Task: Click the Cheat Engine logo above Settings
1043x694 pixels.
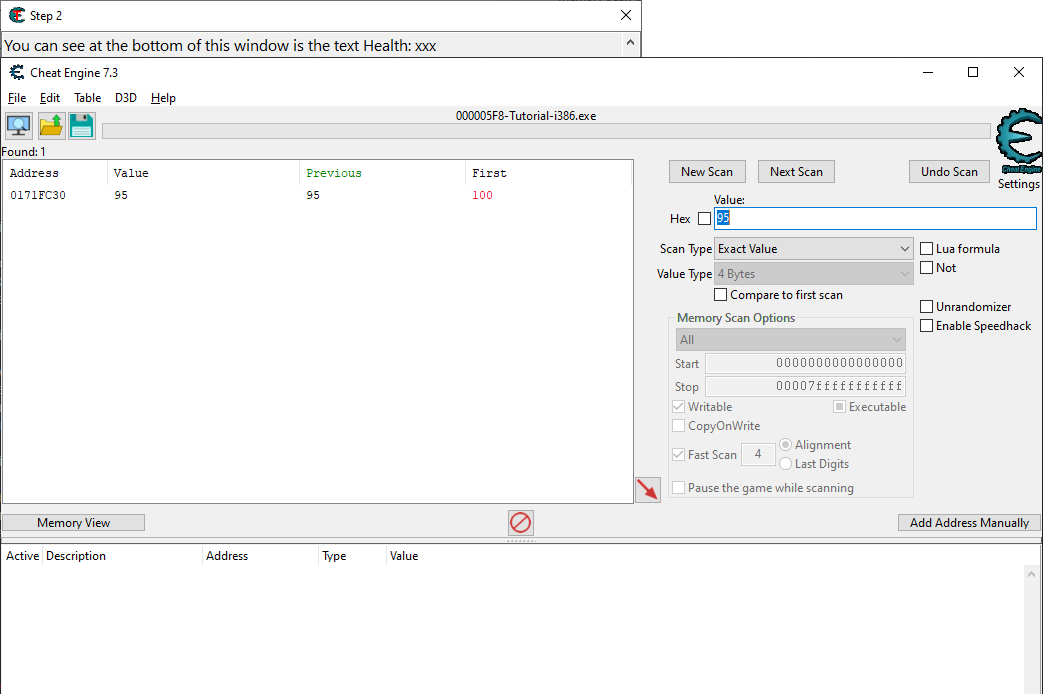Action: tap(1018, 141)
